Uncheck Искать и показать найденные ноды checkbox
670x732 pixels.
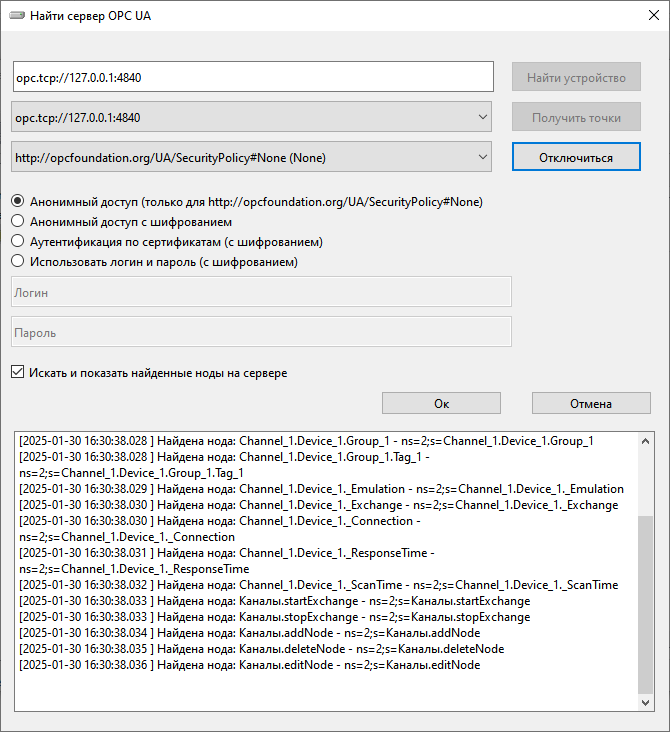tap(17, 373)
